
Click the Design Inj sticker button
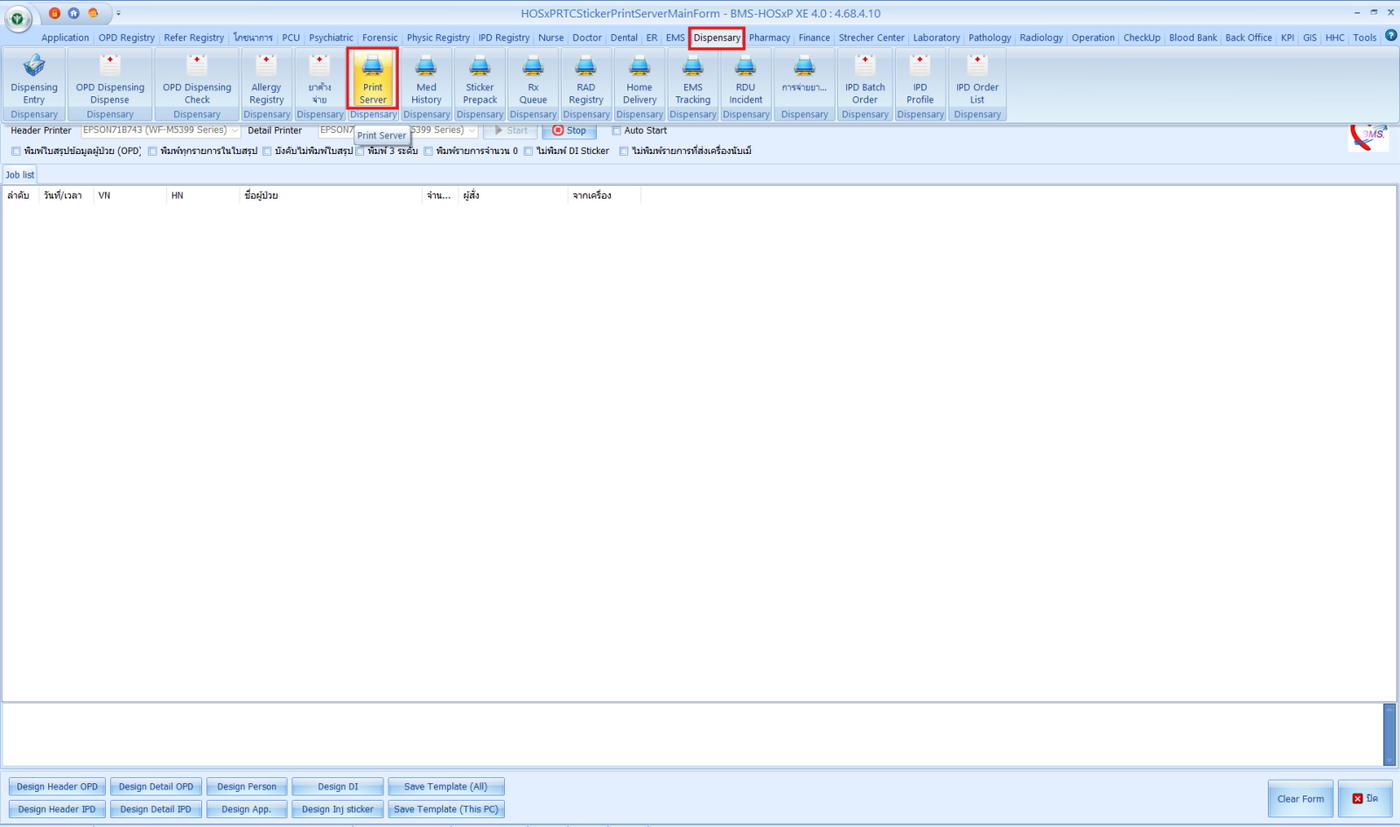pyautogui.click(x=337, y=809)
